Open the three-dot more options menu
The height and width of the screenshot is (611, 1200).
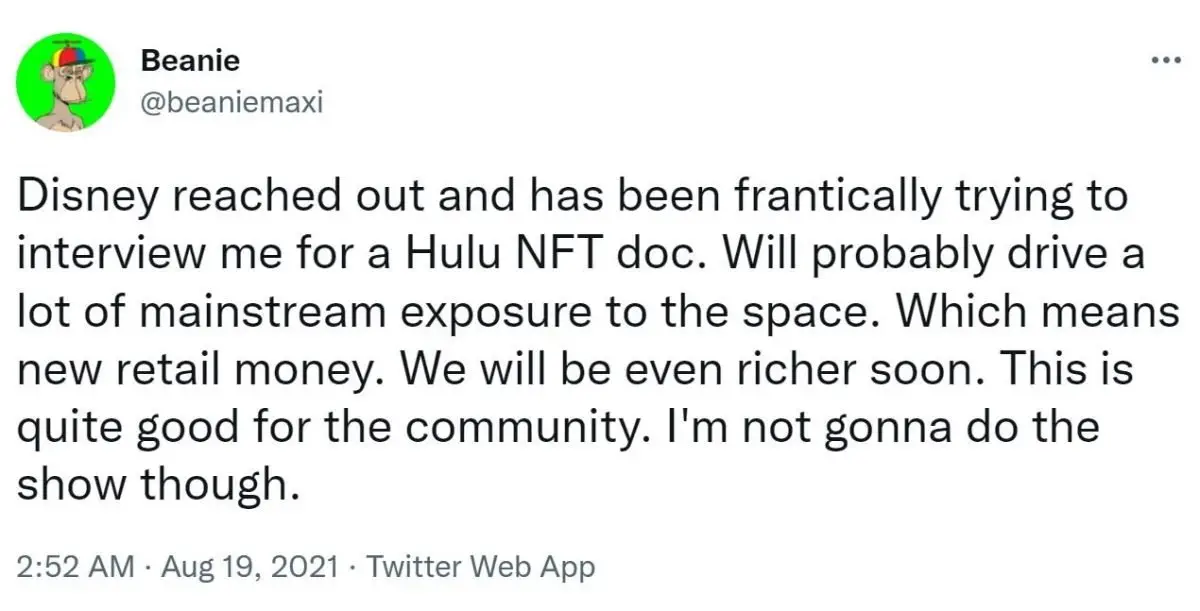click(1167, 60)
